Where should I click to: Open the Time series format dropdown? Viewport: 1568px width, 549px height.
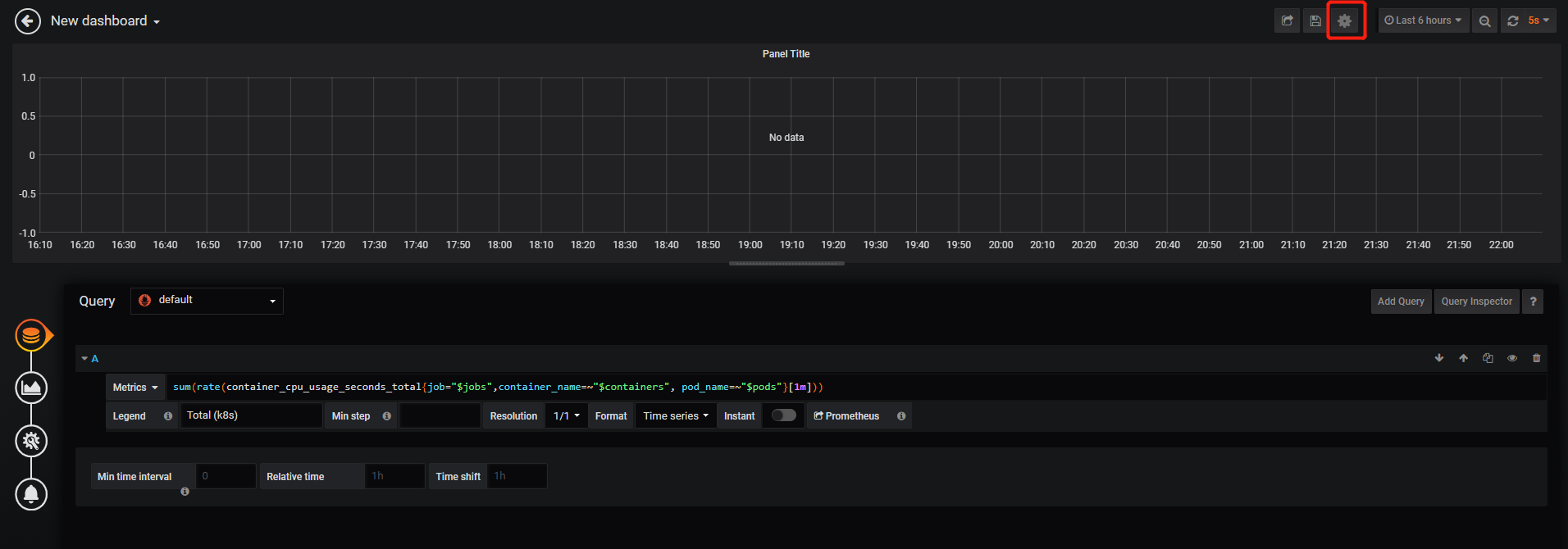(675, 416)
